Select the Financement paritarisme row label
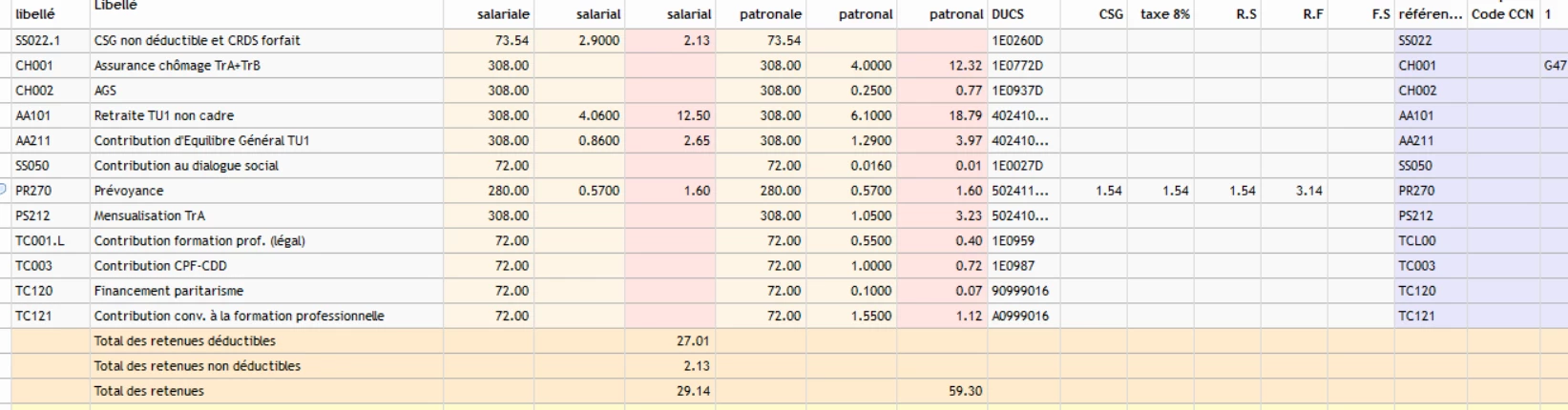The image size is (1568, 410). coord(168,291)
